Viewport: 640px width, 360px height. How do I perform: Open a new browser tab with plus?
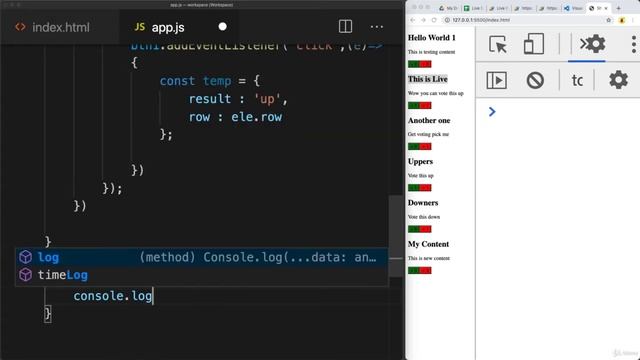pos(618,8)
